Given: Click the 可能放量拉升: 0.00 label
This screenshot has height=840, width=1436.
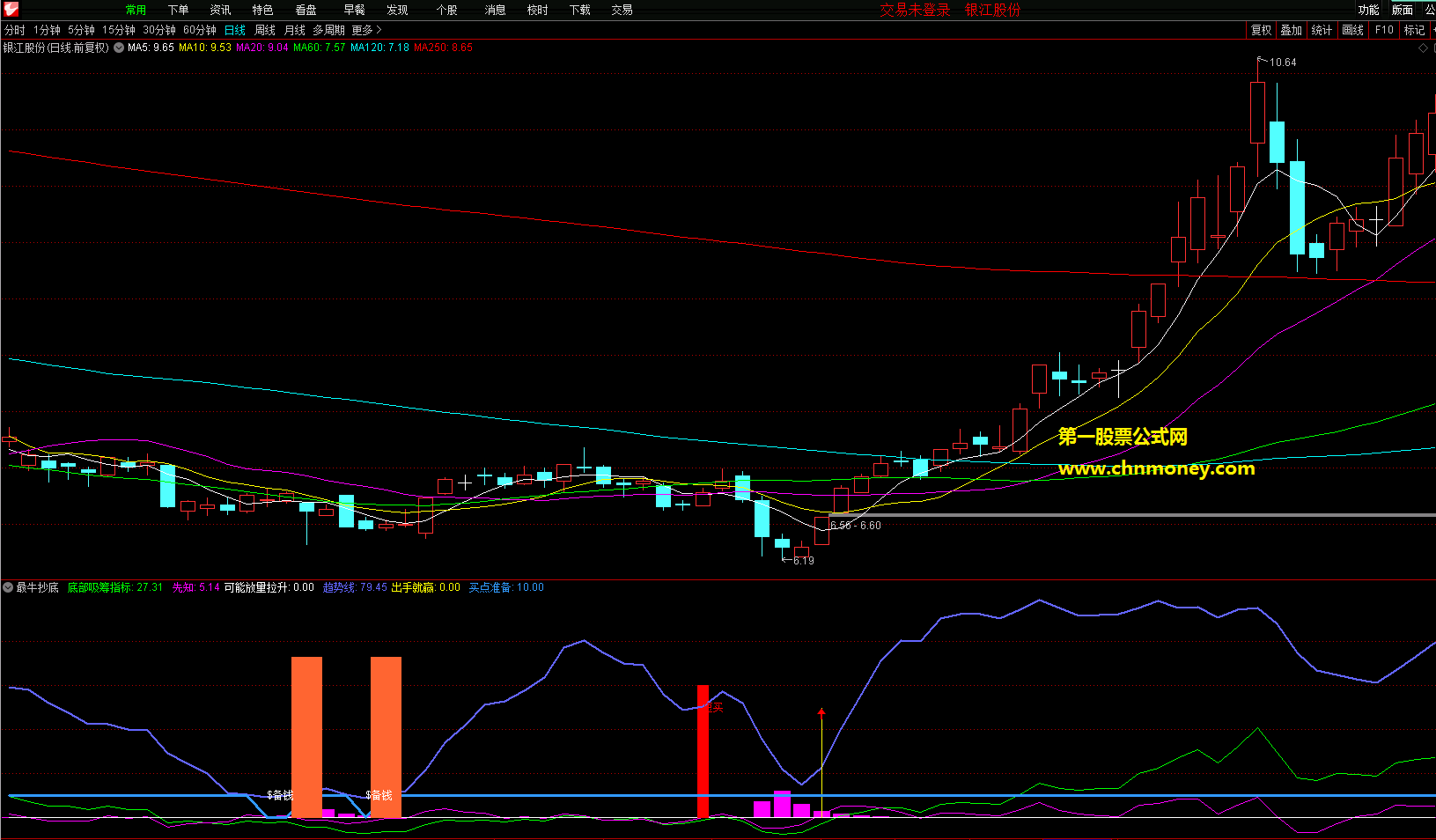Looking at the screenshot, I should pyautogui.click(x=269, y=587).
